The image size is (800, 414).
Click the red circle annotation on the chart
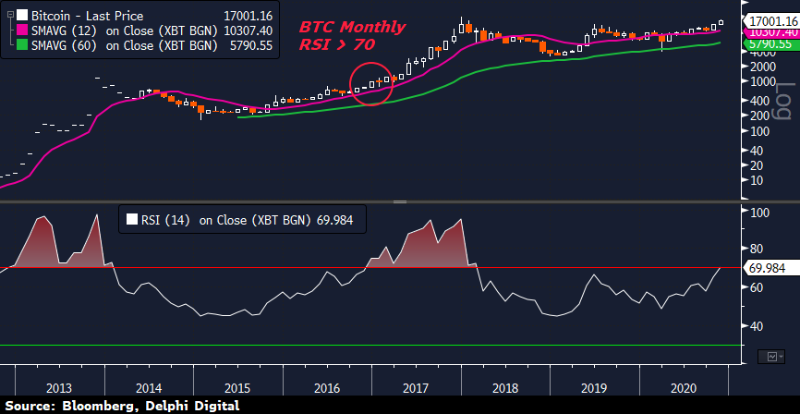(370, 81)
